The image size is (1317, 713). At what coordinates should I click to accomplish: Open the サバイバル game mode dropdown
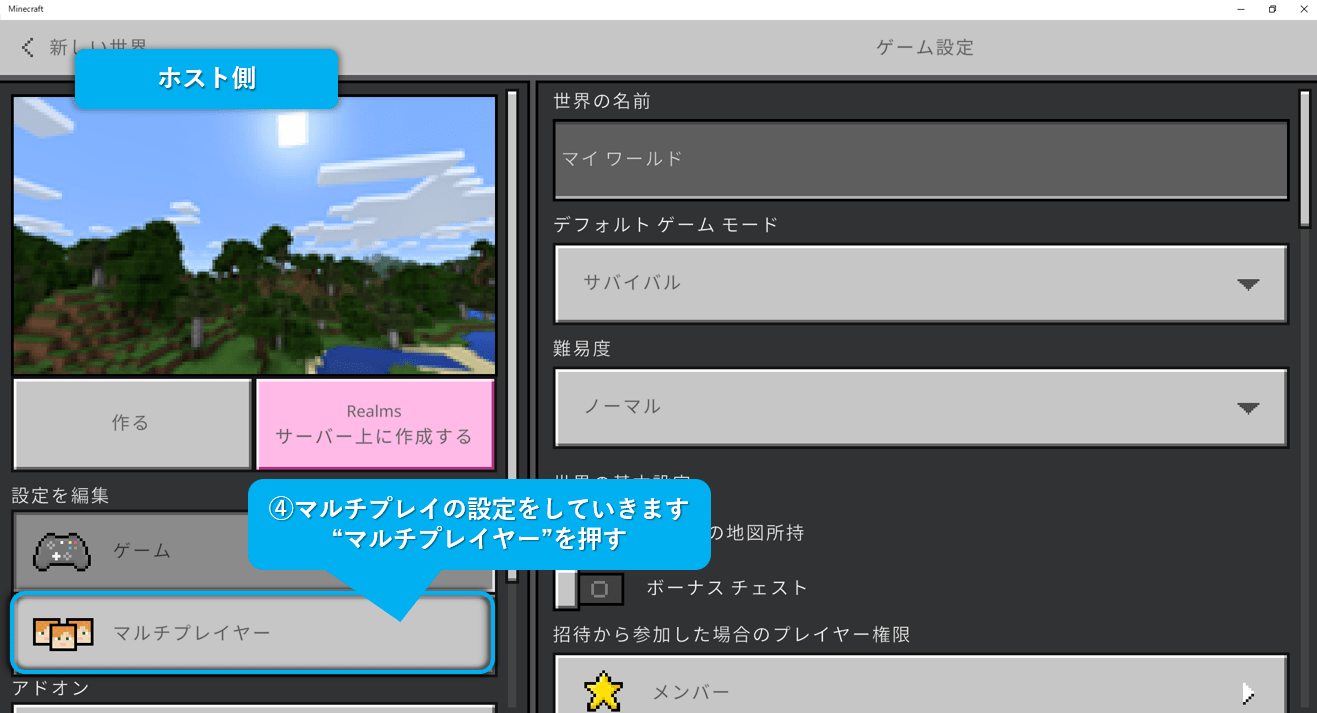tap(920, 283)
